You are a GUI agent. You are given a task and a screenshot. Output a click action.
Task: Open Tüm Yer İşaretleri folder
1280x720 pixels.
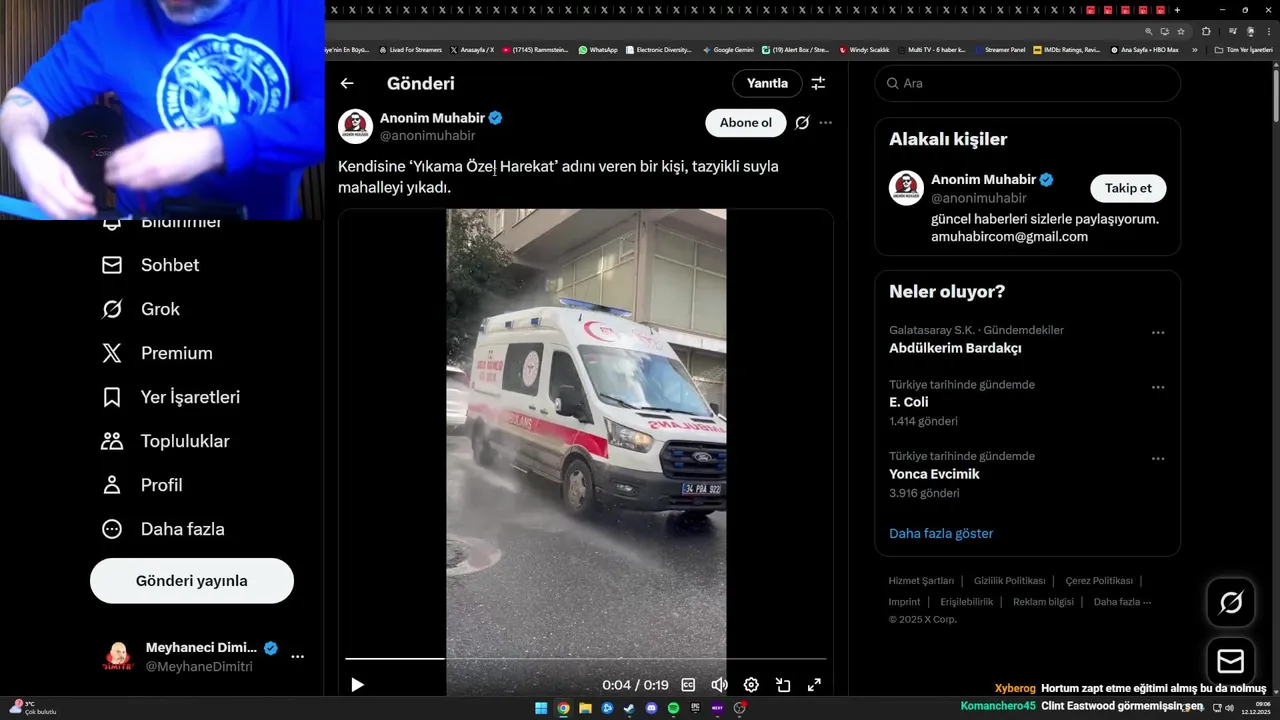pyautogui.click(x=1243, y=49)
